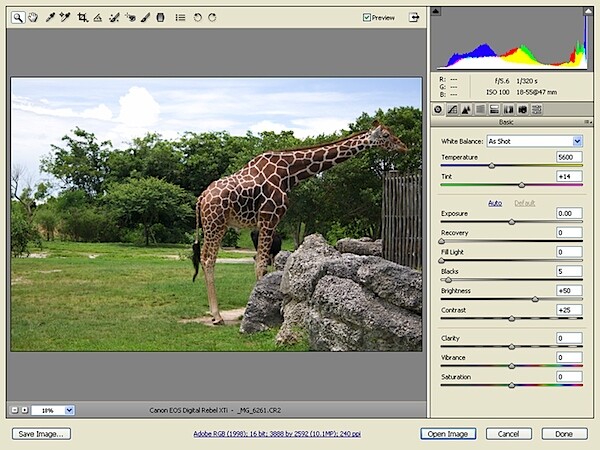Click the Save Image button

(x=41, y=434)
